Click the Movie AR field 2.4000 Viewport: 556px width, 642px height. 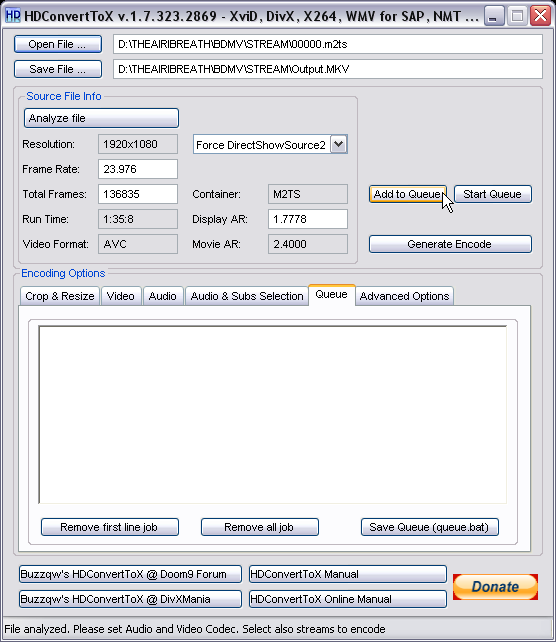coord(307,244)
